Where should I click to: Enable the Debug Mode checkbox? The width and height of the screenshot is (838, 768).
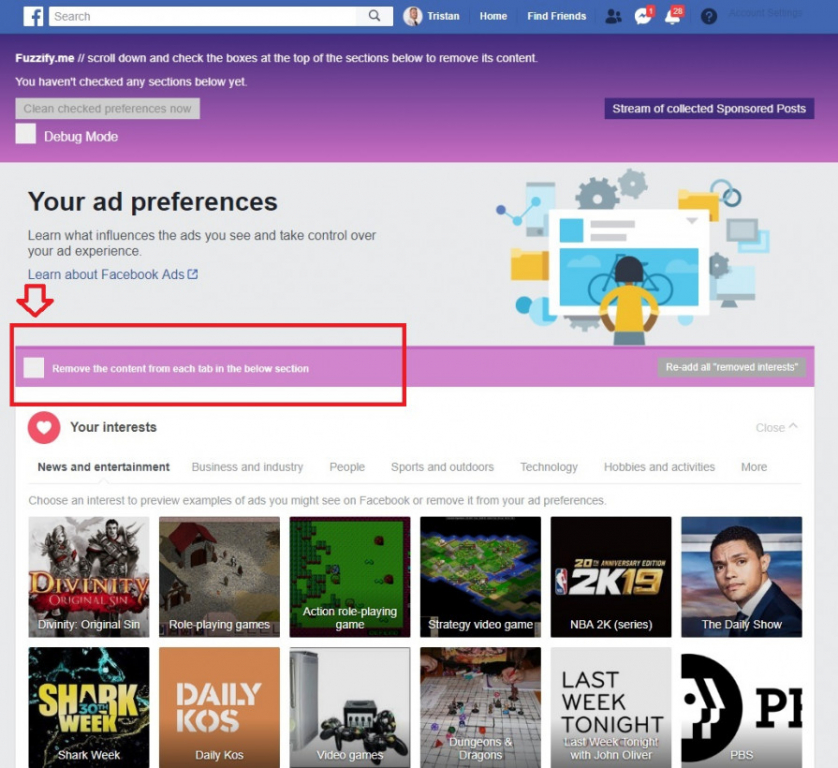click(26, 135)
